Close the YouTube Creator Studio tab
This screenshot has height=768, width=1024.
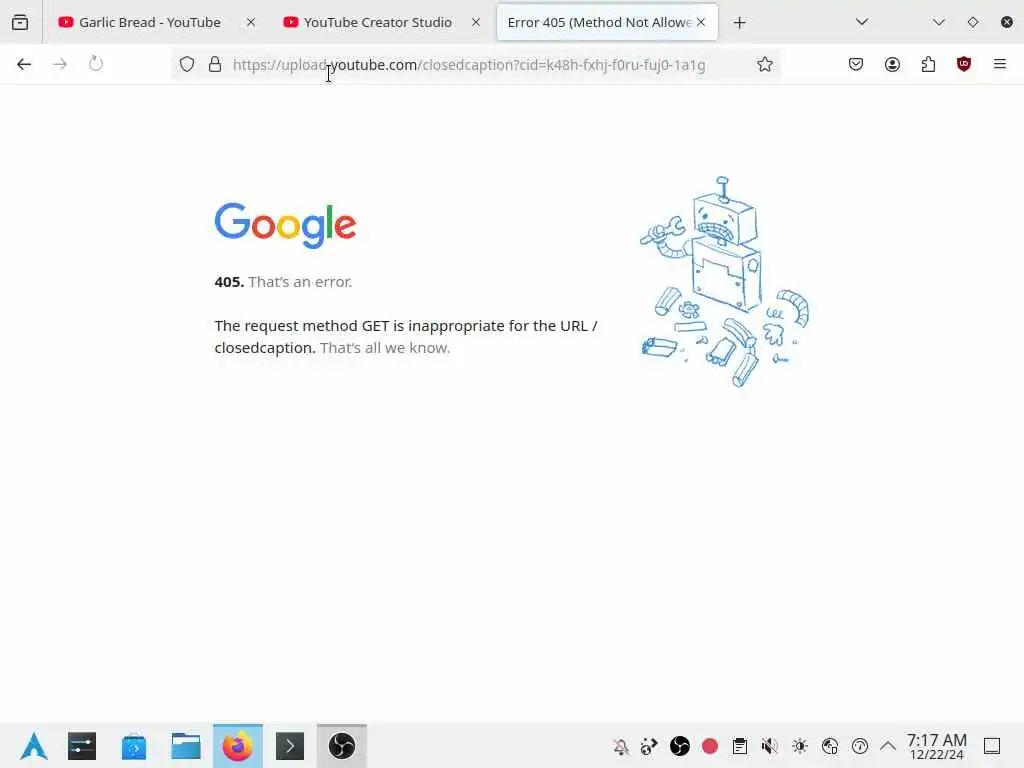(476, 22)
